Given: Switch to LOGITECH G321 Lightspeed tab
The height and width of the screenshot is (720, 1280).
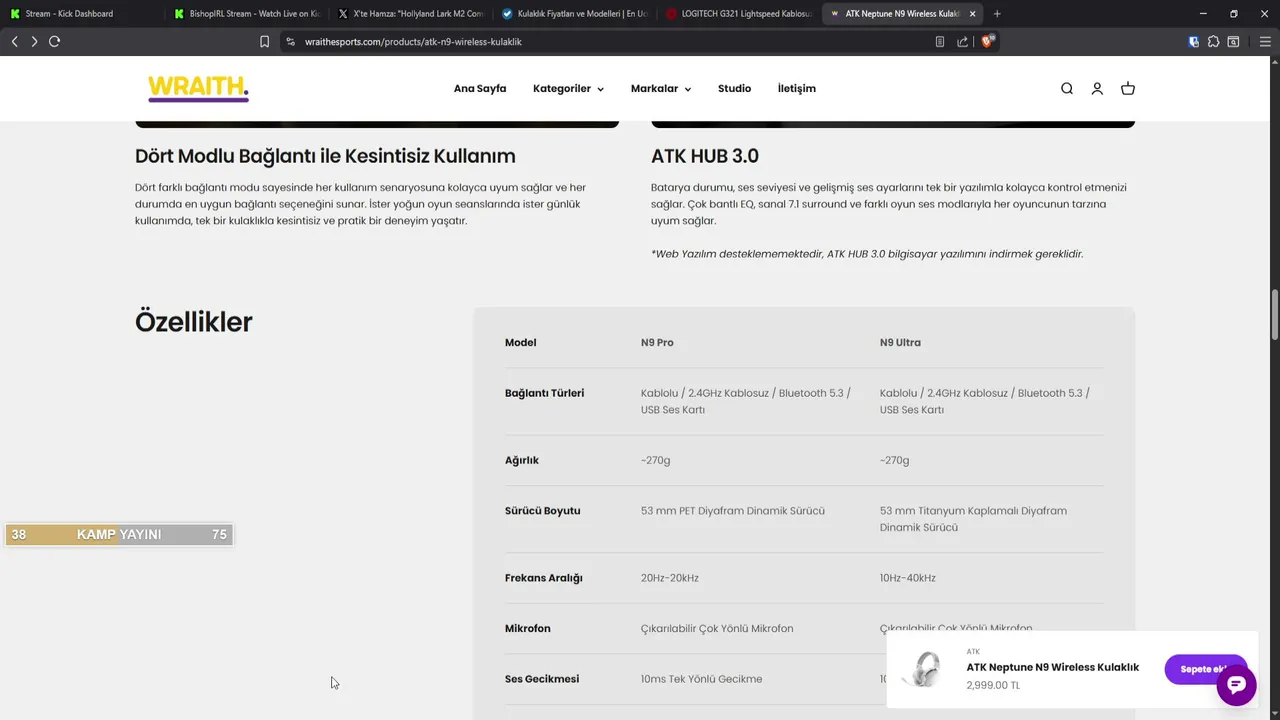Looking at the screenshot, I should 737,14.
